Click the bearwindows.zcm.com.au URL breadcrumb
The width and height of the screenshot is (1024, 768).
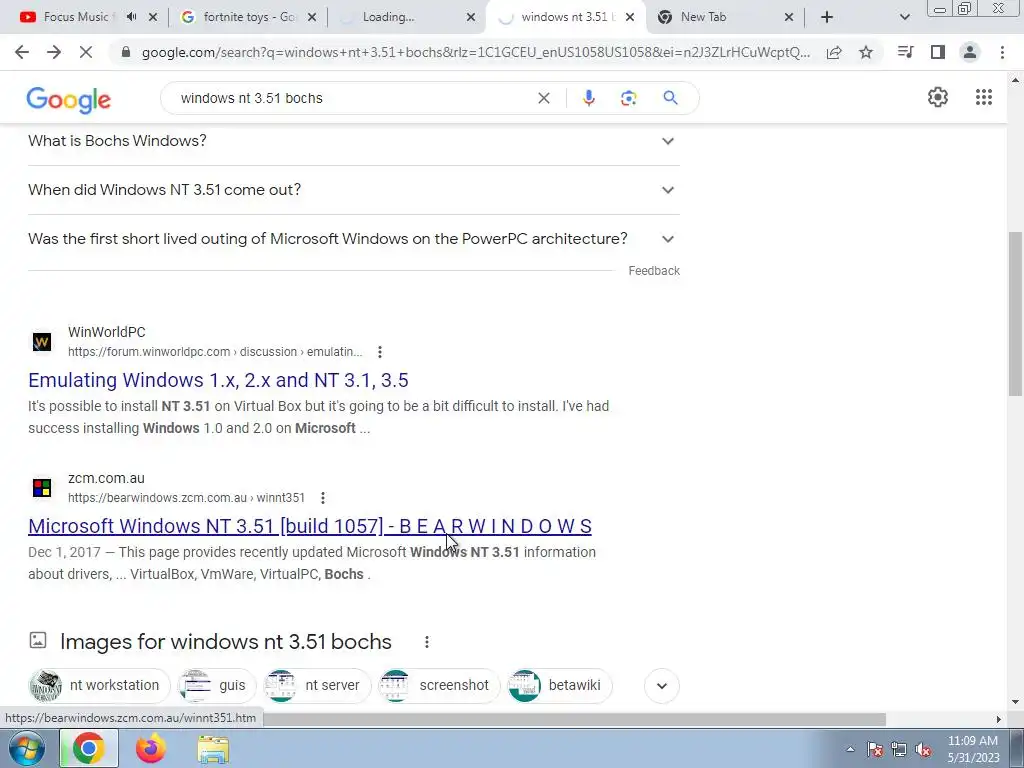[186, 498]
